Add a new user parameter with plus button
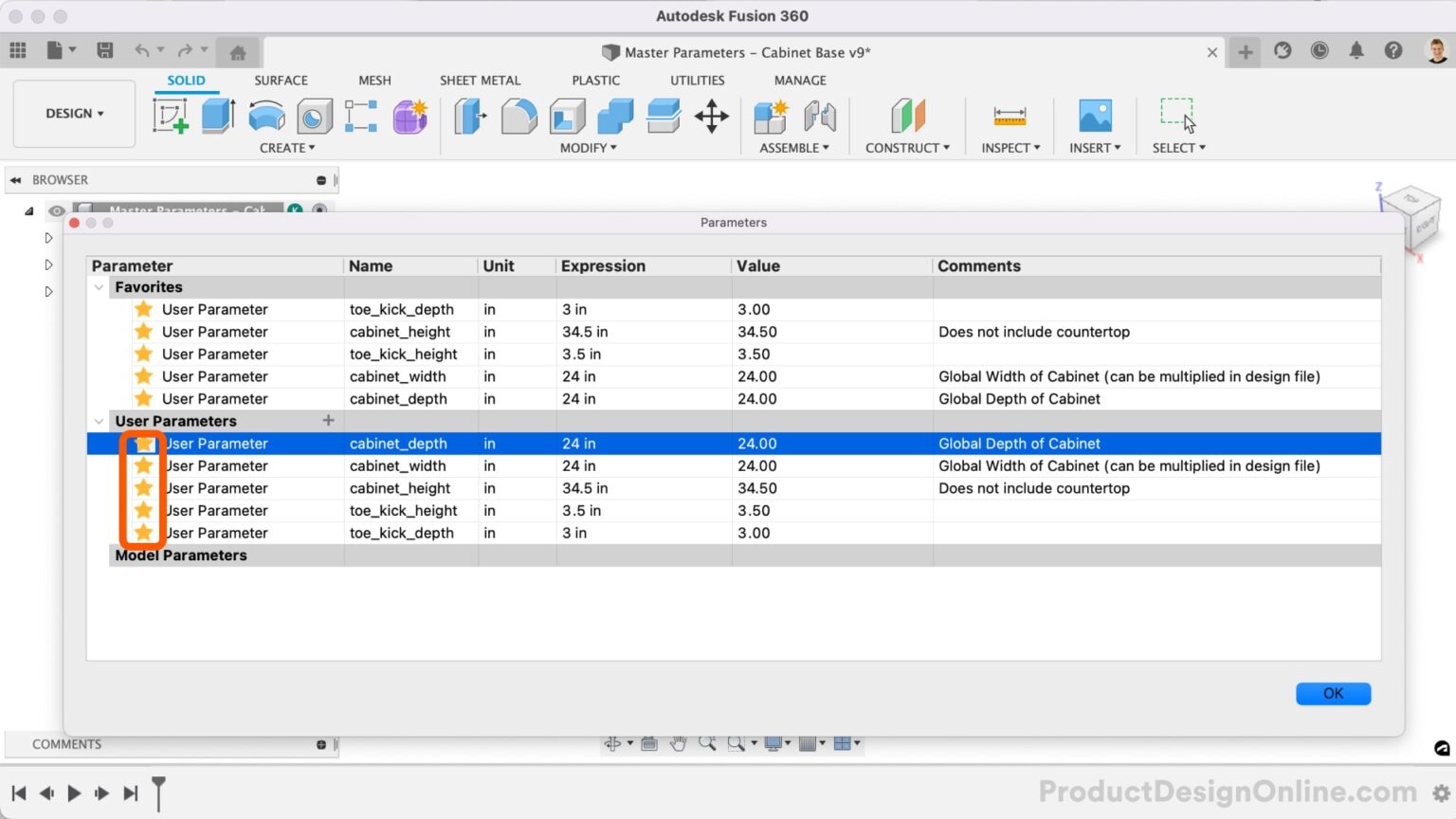 (328, 420)
